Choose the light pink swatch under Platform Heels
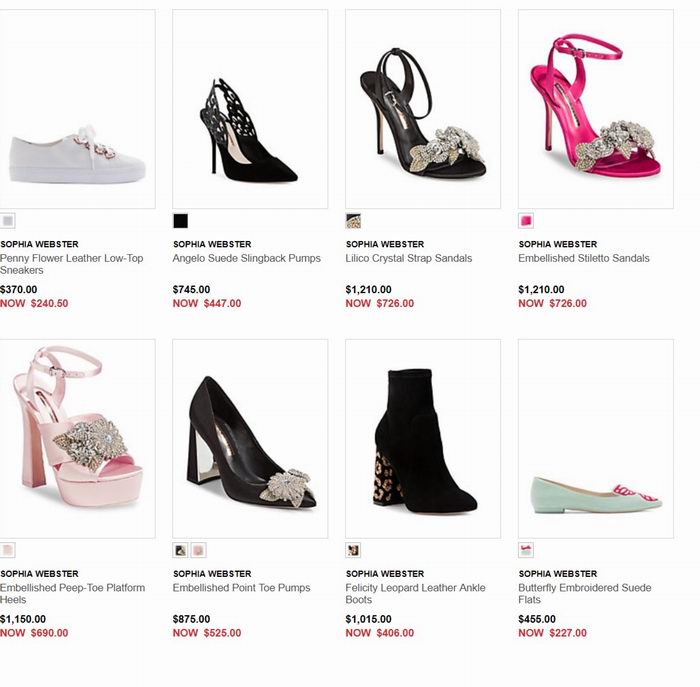This screenshot has width=700, height=687. click(8, 550)
